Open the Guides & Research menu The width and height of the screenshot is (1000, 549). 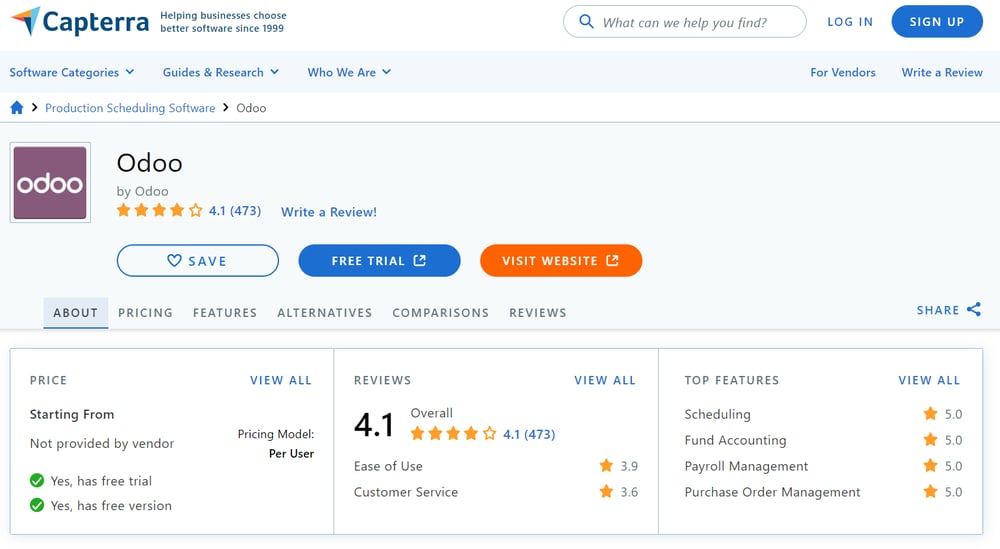221,72
